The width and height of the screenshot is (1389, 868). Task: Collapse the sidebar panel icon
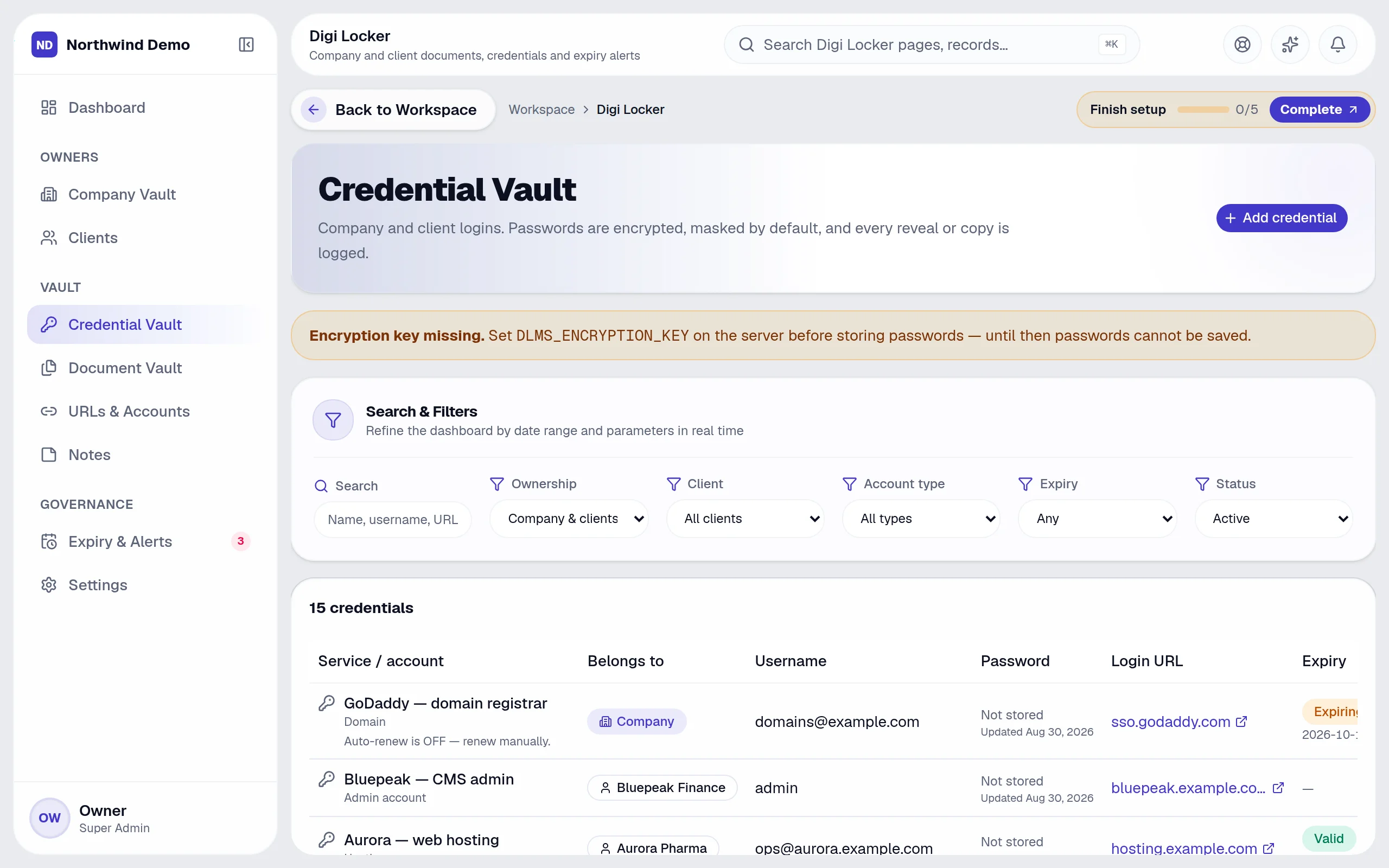click(x=246, y=44)
